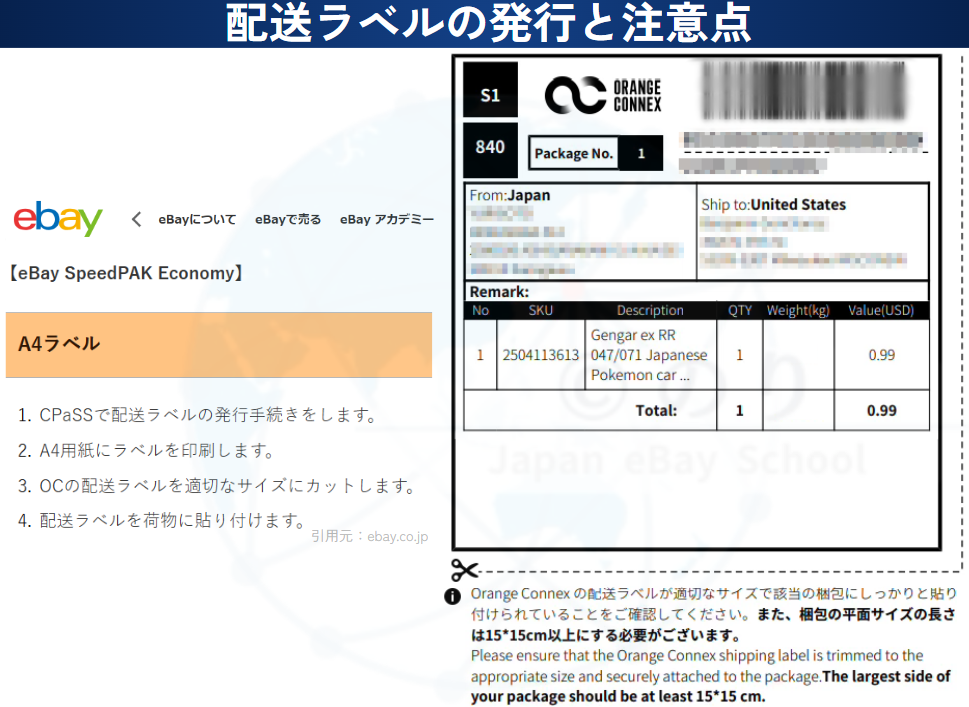969x707 pixels.
Task: Select SKU cell 2504113613
Action: pyautogui.click(x=540, y=355)
